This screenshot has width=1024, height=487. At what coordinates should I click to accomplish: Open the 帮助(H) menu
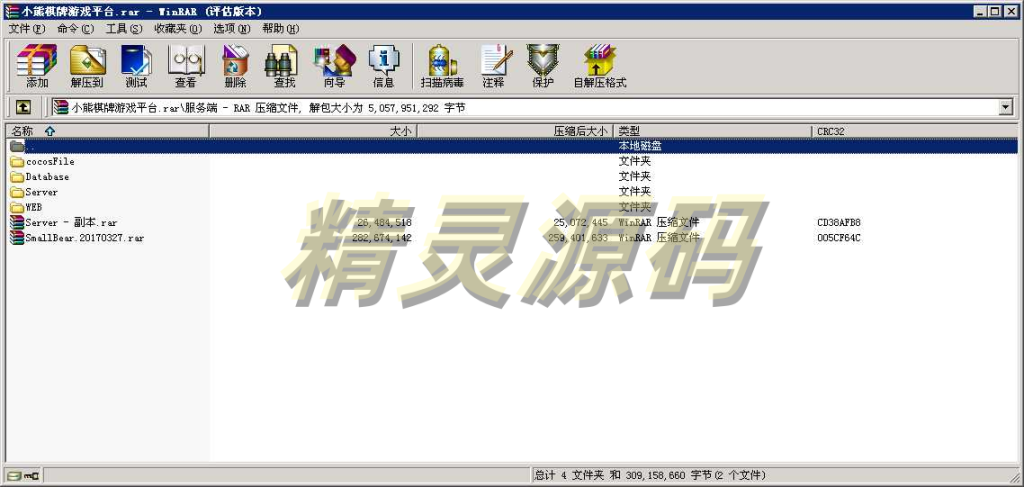pos(280,29)
